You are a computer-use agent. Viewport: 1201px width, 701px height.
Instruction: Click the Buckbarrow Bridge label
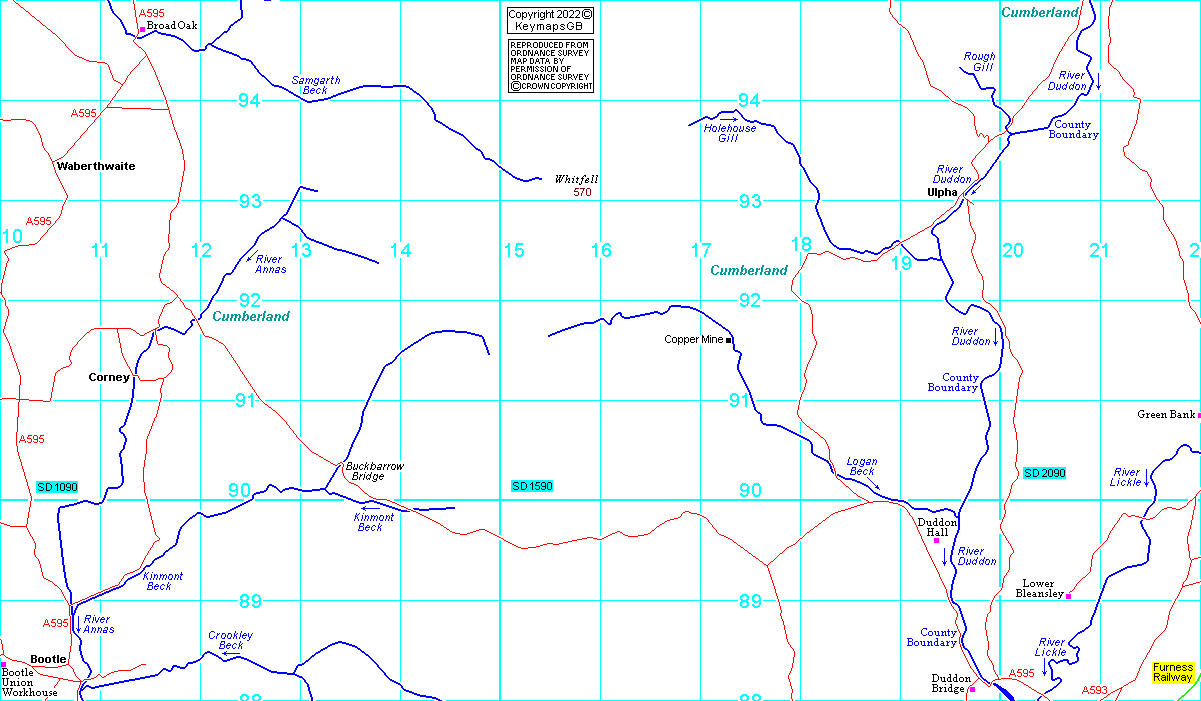374,471
